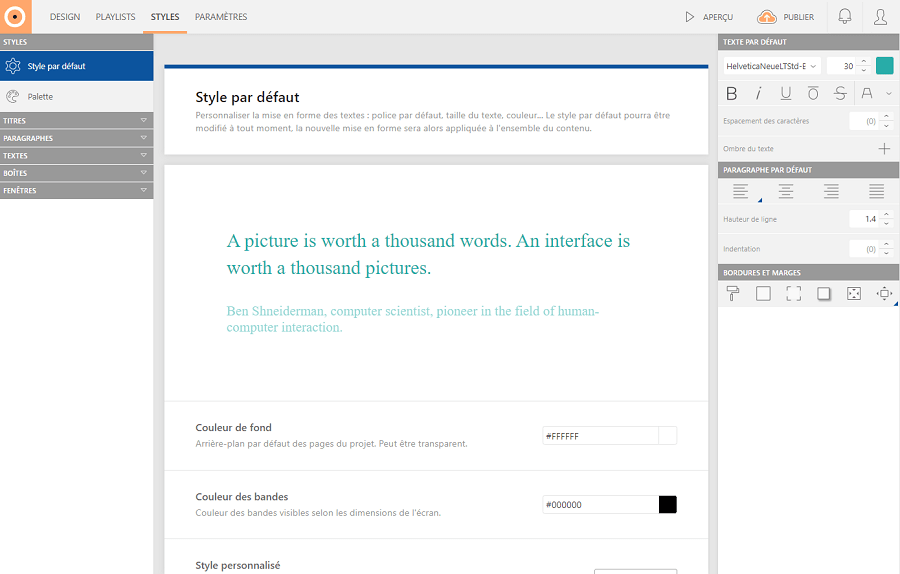The width and height of the screenshot is (900, 574).
Task: Click the solid border square icon
Action: [x=763, y=293]
